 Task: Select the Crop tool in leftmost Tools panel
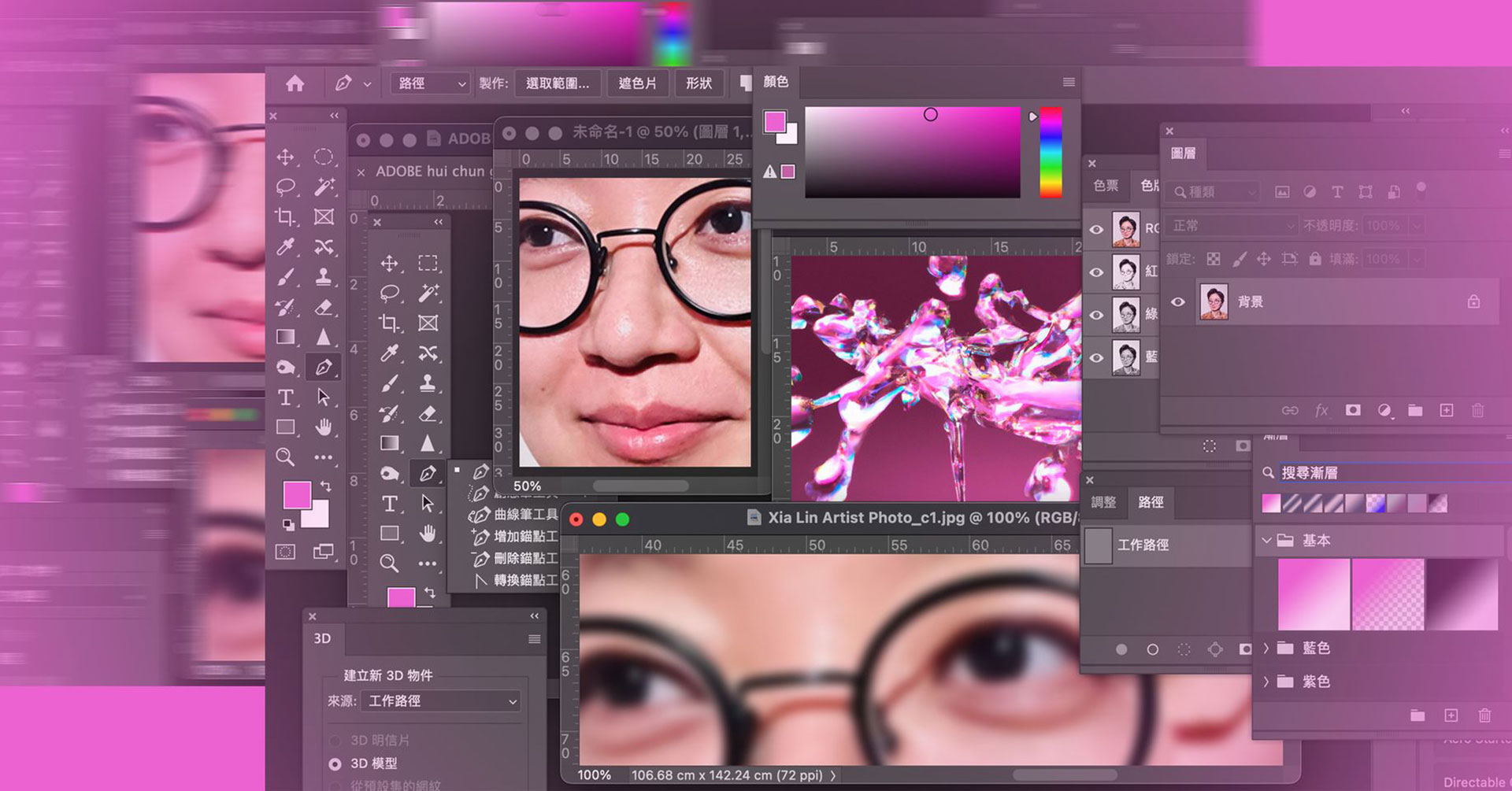[x=285, y=216]
